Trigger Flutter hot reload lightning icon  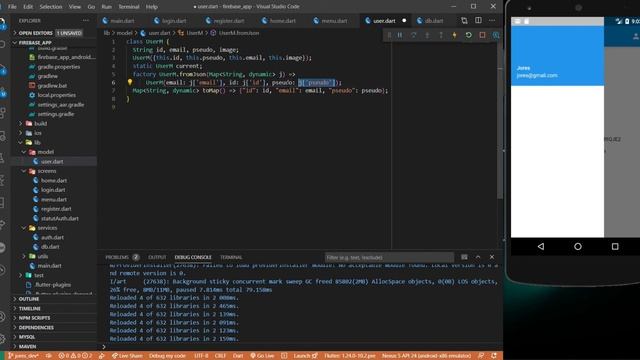tap(454, 35)
